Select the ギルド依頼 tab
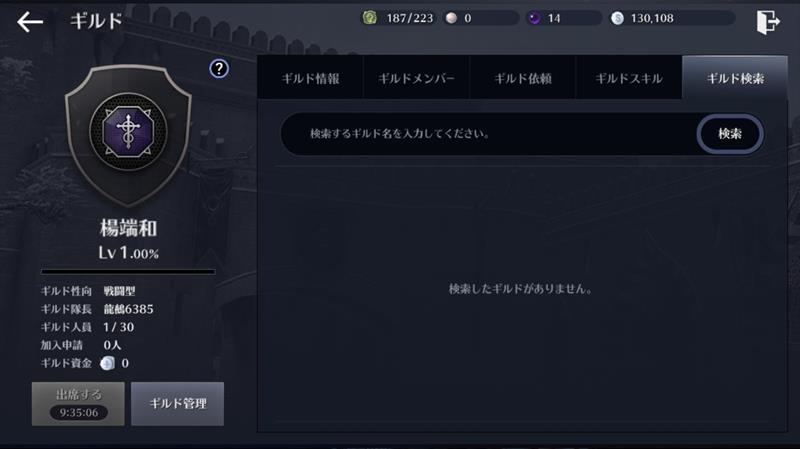800x449 pixels. 522,78
